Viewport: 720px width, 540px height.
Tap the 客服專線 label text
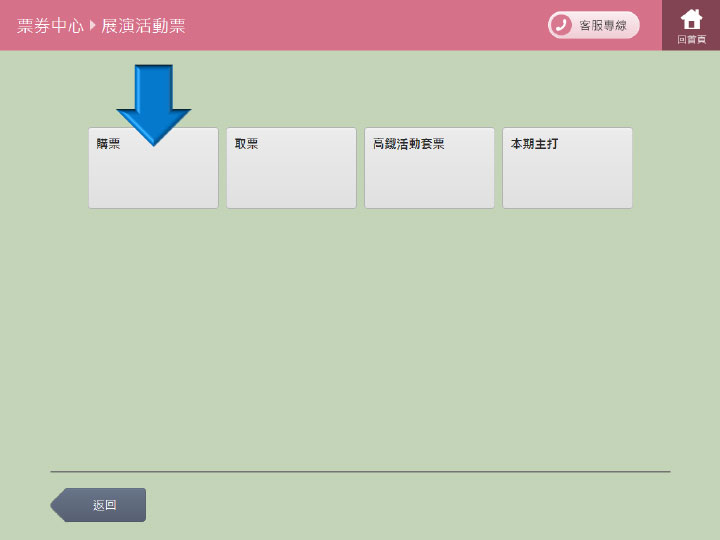pyautogui.click(x=603, y=26)
